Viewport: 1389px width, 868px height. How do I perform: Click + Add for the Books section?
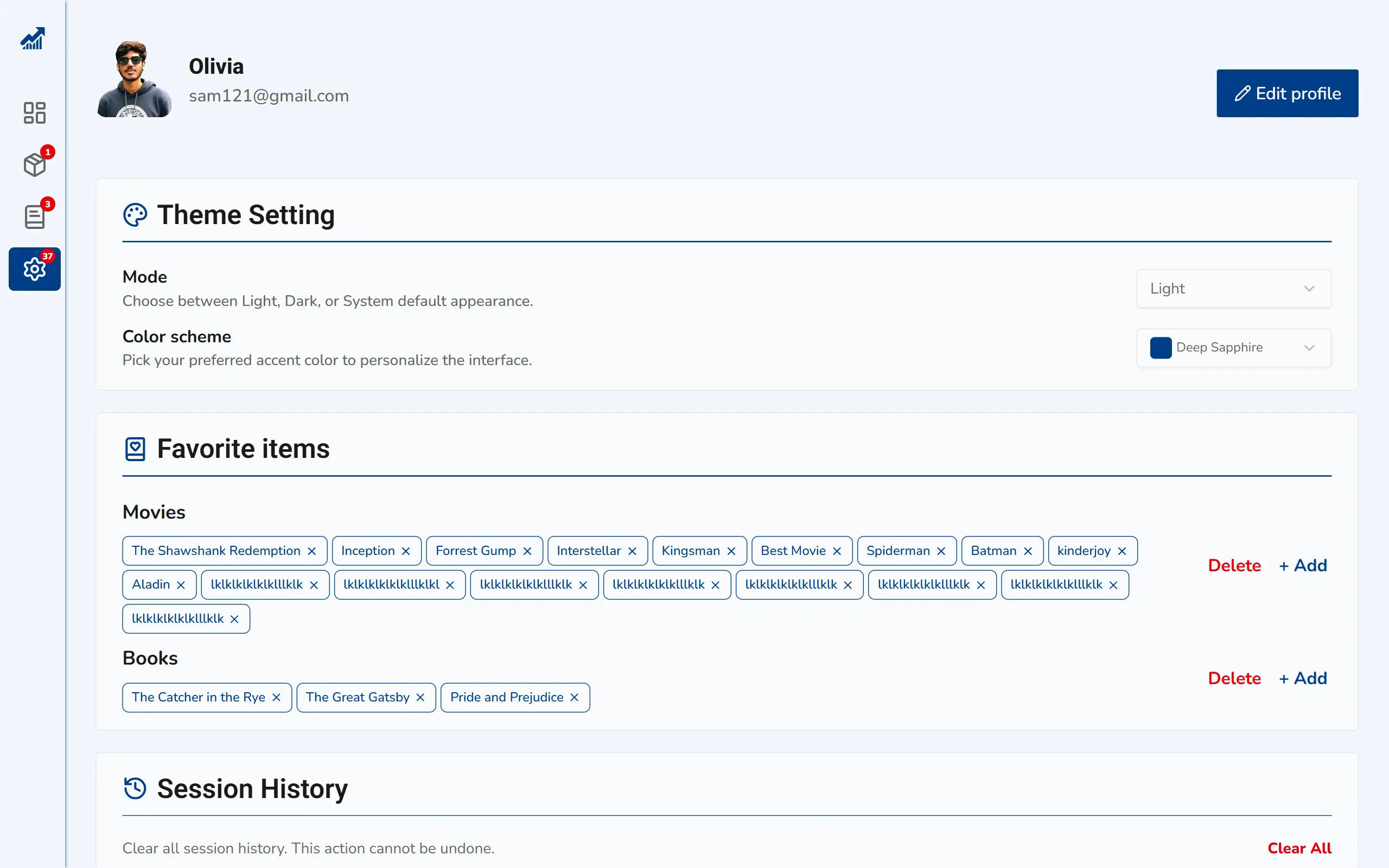pos(1303,679)
